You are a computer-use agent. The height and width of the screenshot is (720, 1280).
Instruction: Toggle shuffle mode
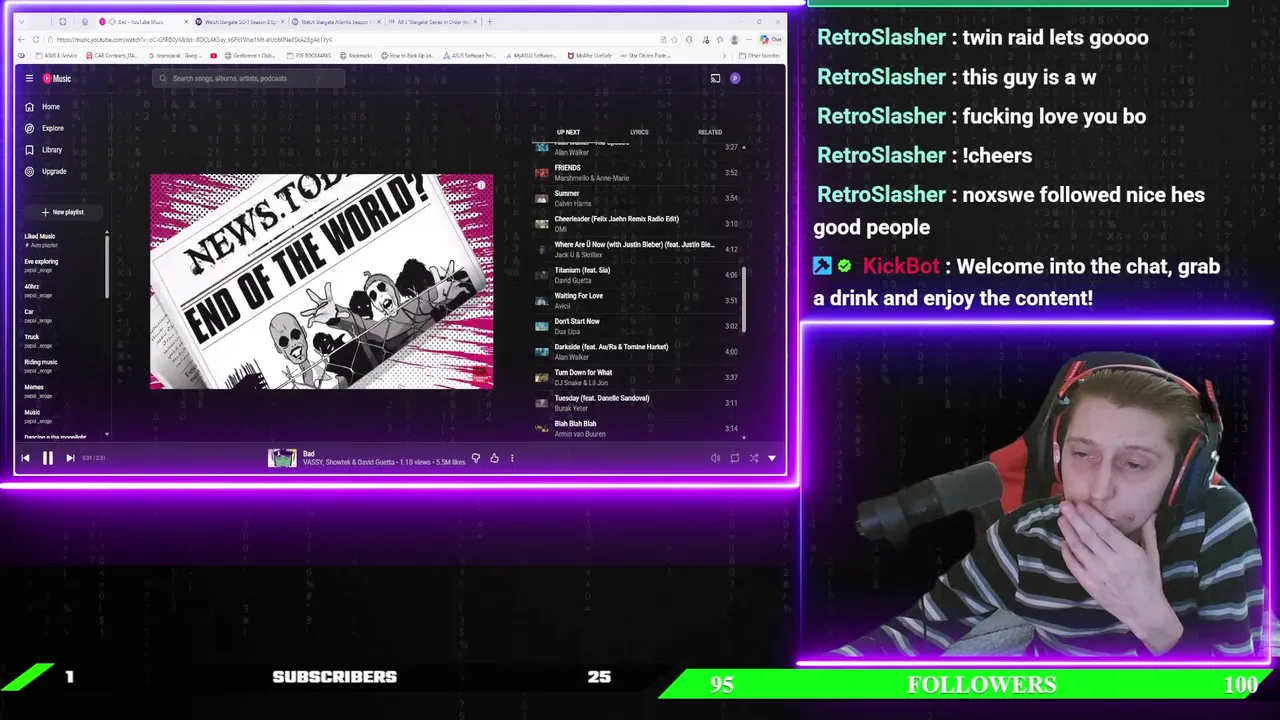tap(754, 458)
